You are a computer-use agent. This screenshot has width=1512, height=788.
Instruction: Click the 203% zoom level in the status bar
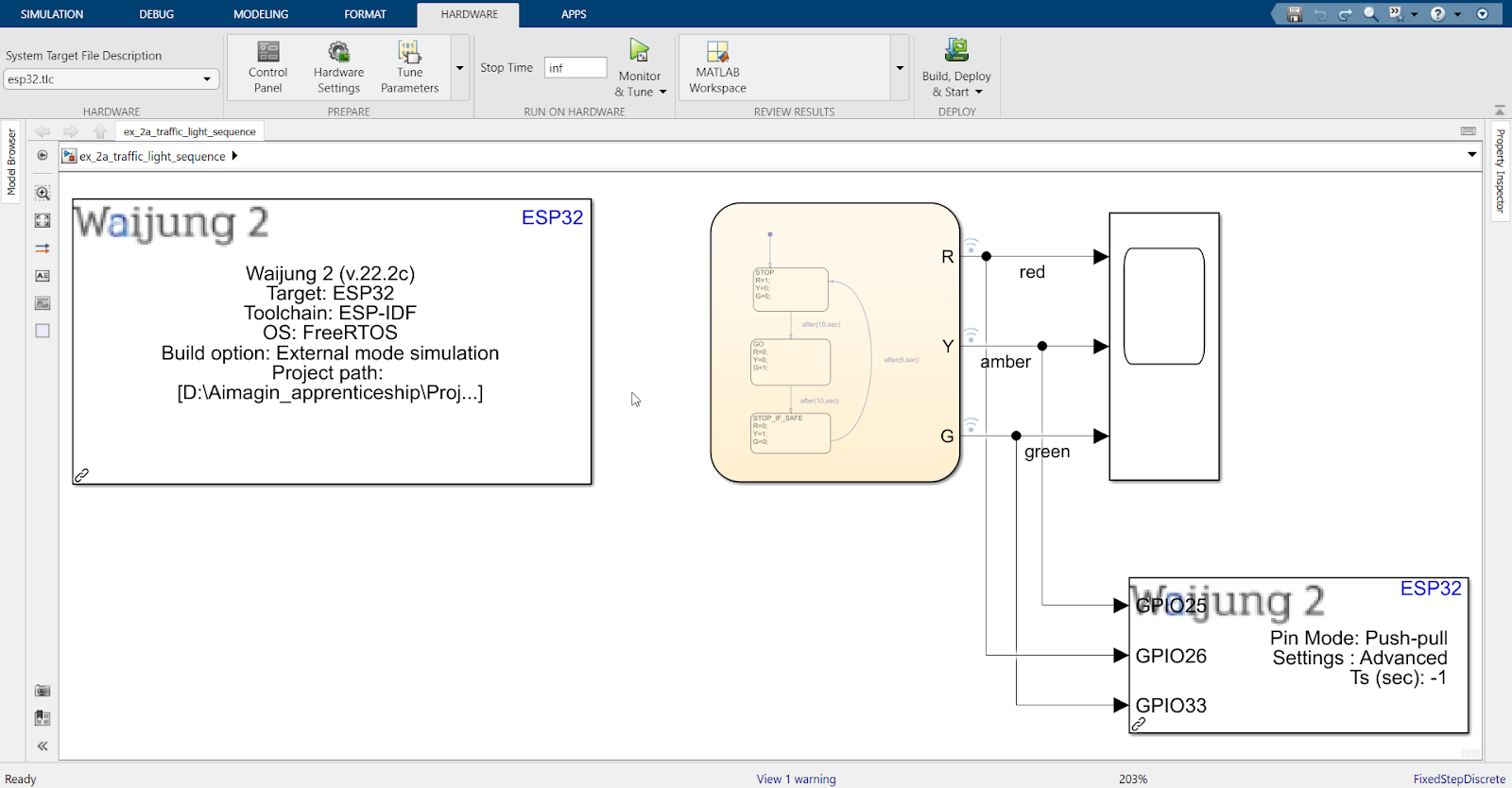pos(1133,779)
